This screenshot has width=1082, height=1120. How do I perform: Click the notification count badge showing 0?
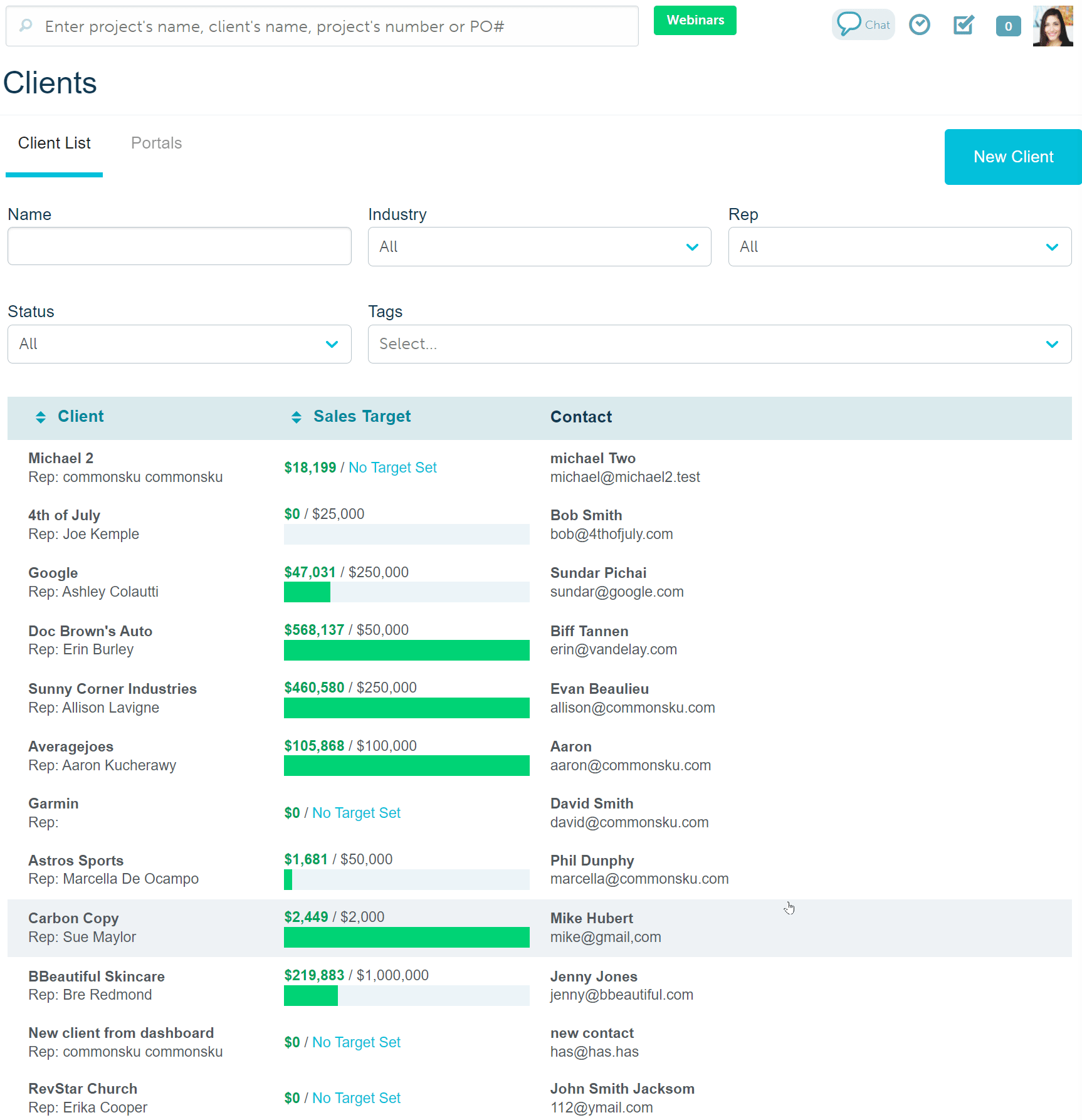pos(1008,26)
